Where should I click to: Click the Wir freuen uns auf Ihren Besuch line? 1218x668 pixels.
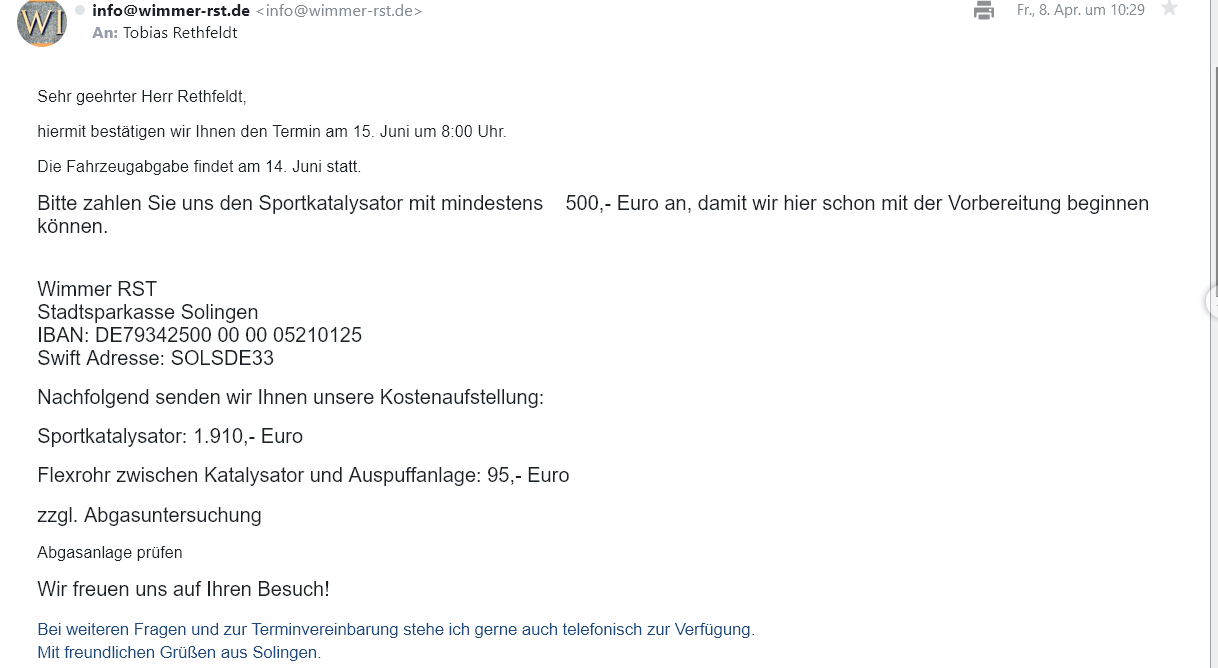(x=183, y=589)
